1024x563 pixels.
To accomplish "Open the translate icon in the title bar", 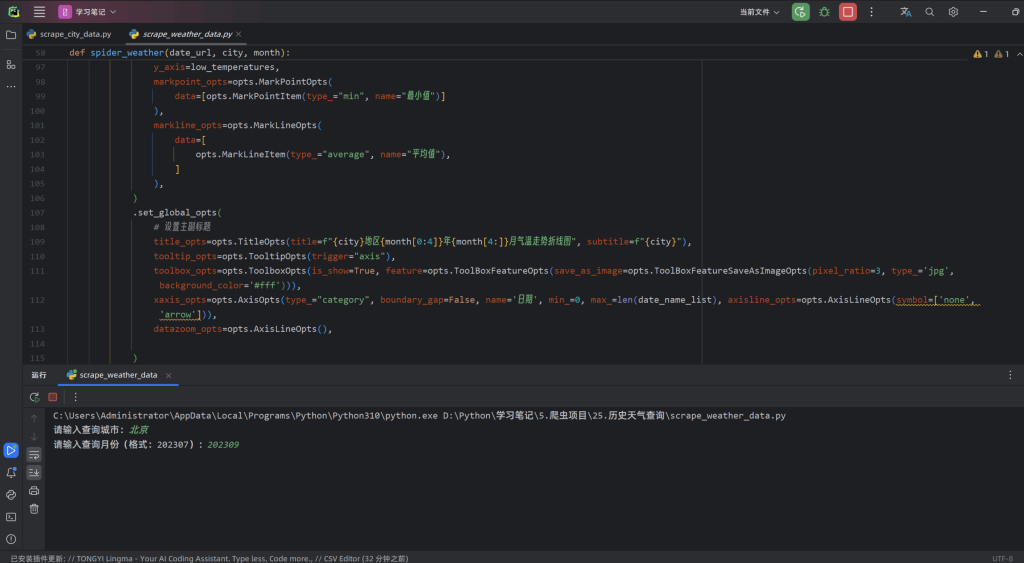I will tap(905, 12).
